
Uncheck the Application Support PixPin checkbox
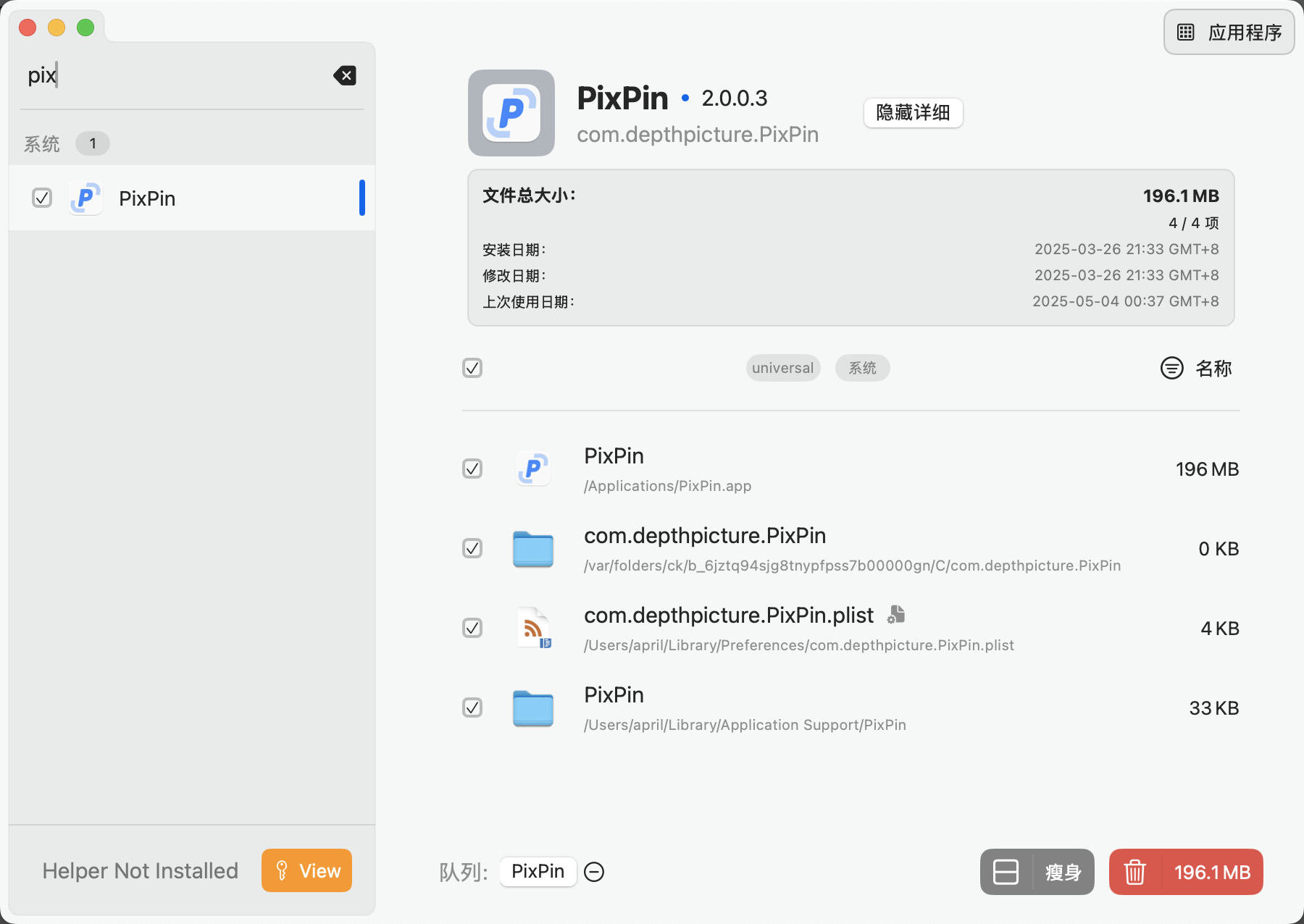[x=472, y=707]
